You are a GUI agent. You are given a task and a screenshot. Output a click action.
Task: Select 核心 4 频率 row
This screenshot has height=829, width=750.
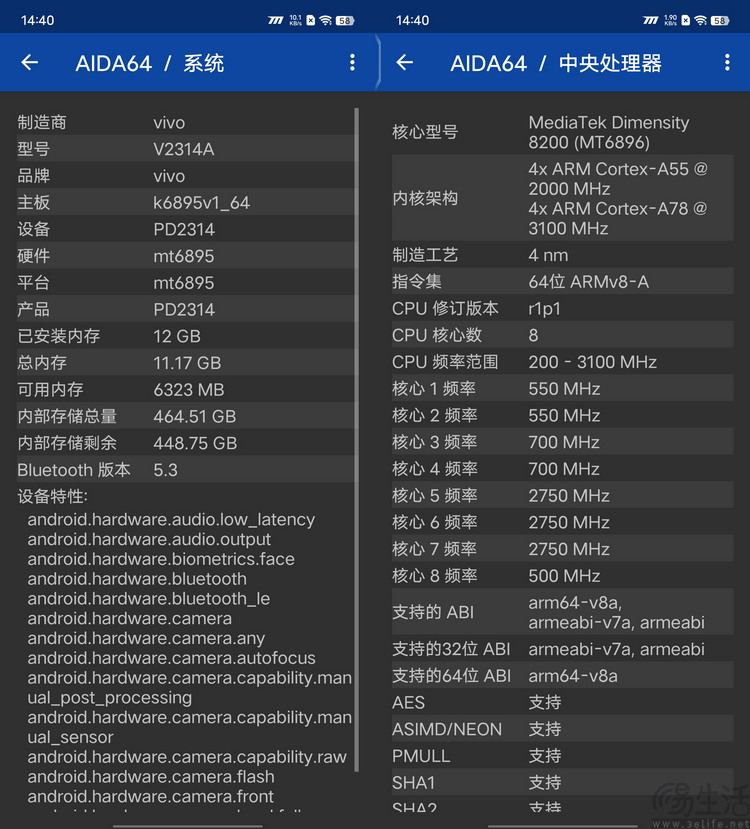[563, 468]
